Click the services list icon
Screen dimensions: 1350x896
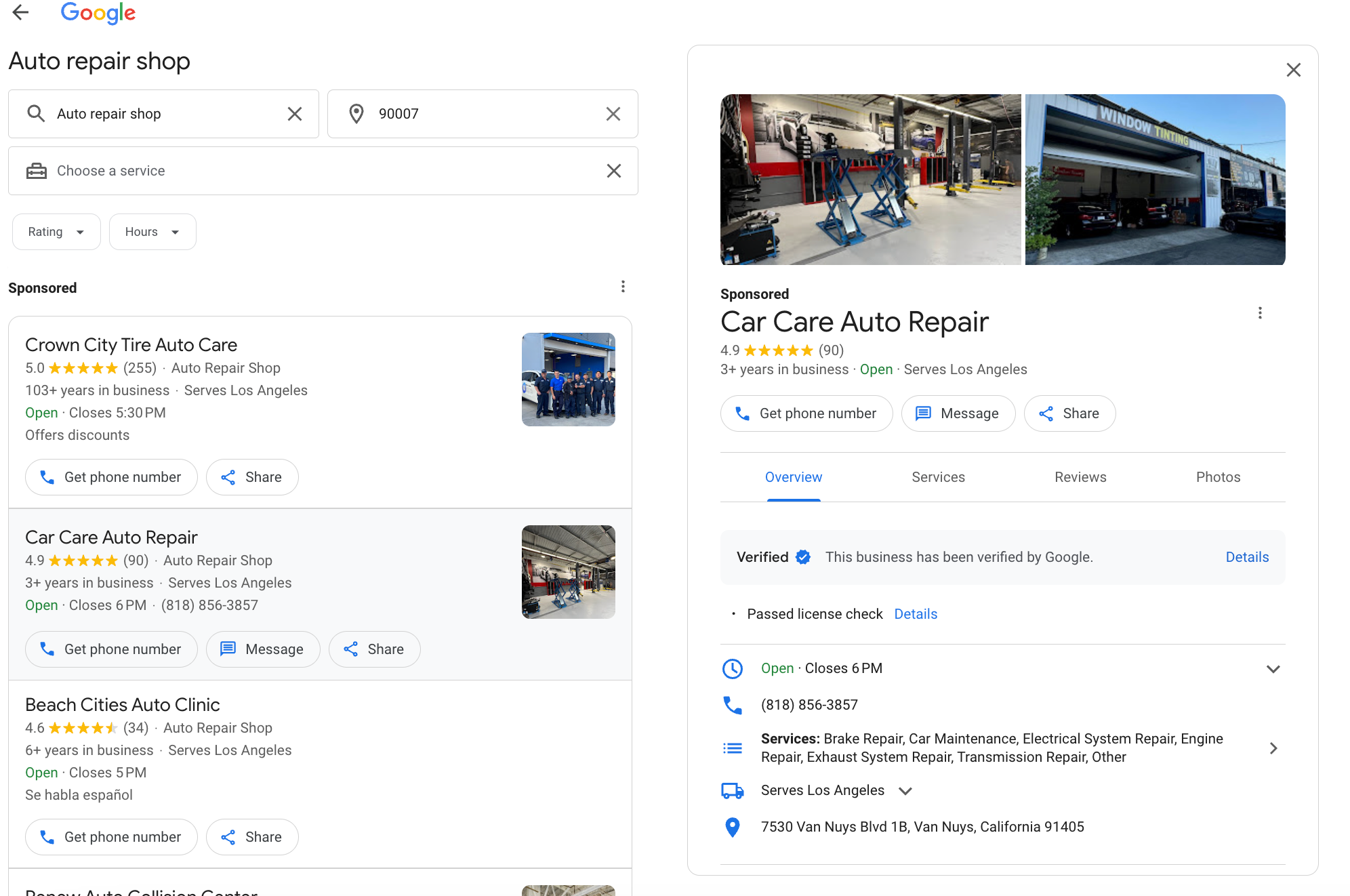point(733,748)
